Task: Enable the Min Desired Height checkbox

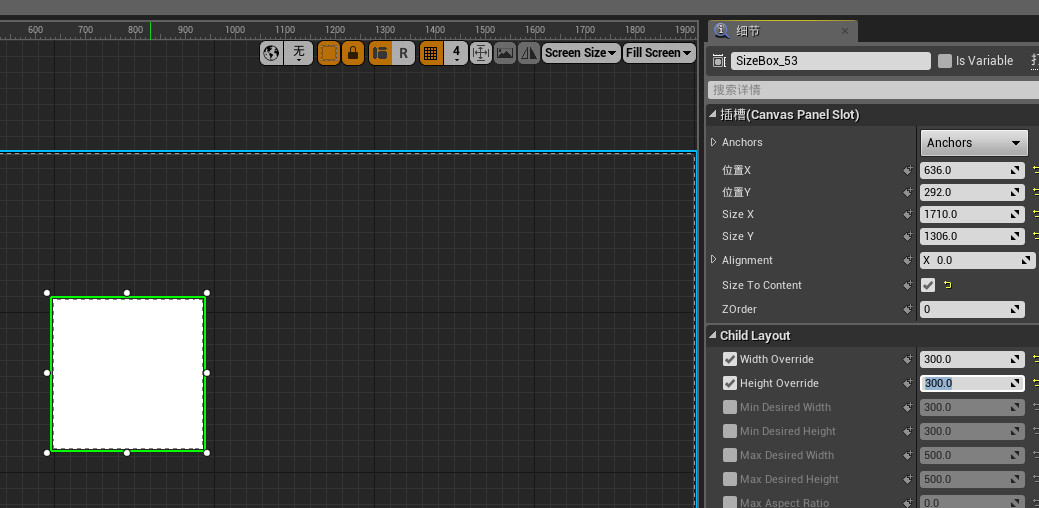Action: coord(730,431)
